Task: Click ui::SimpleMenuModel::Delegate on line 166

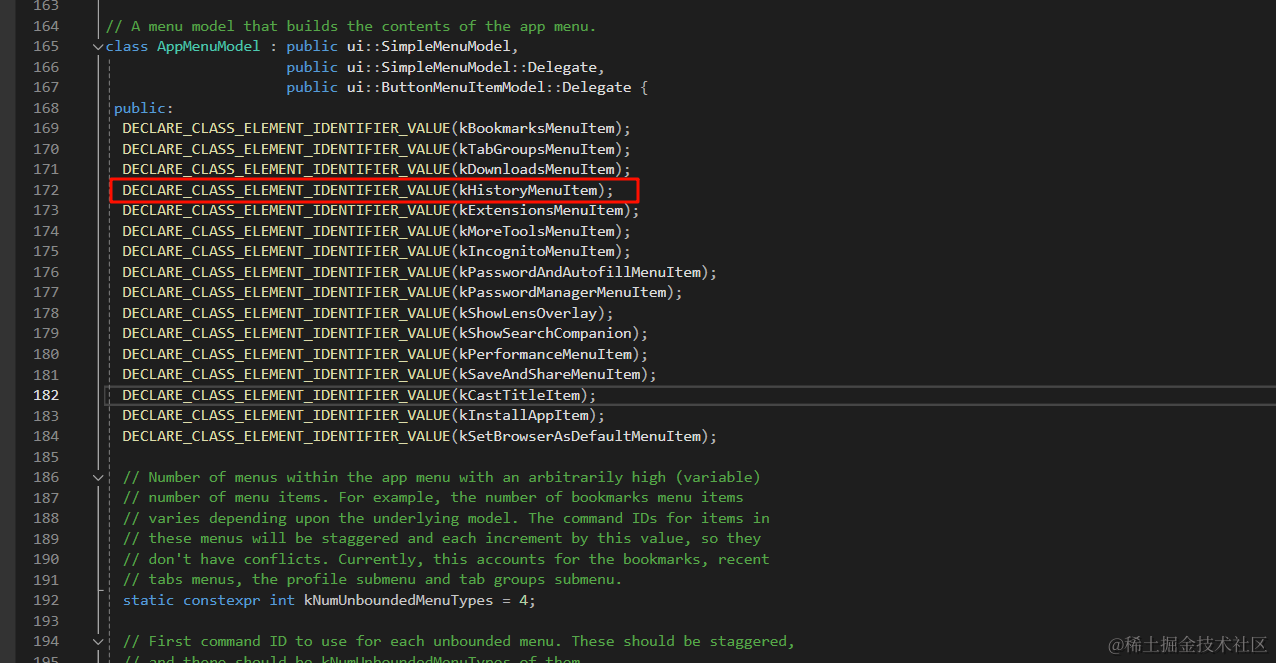Action: point(474,67)
